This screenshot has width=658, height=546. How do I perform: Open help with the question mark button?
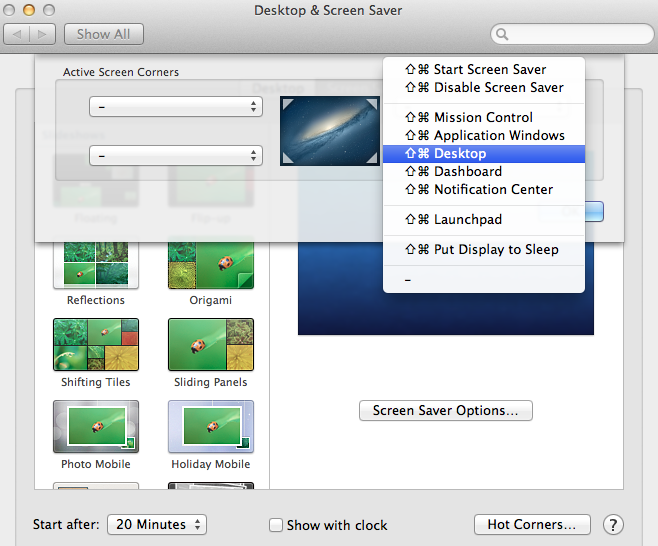[x=613, y=525]
